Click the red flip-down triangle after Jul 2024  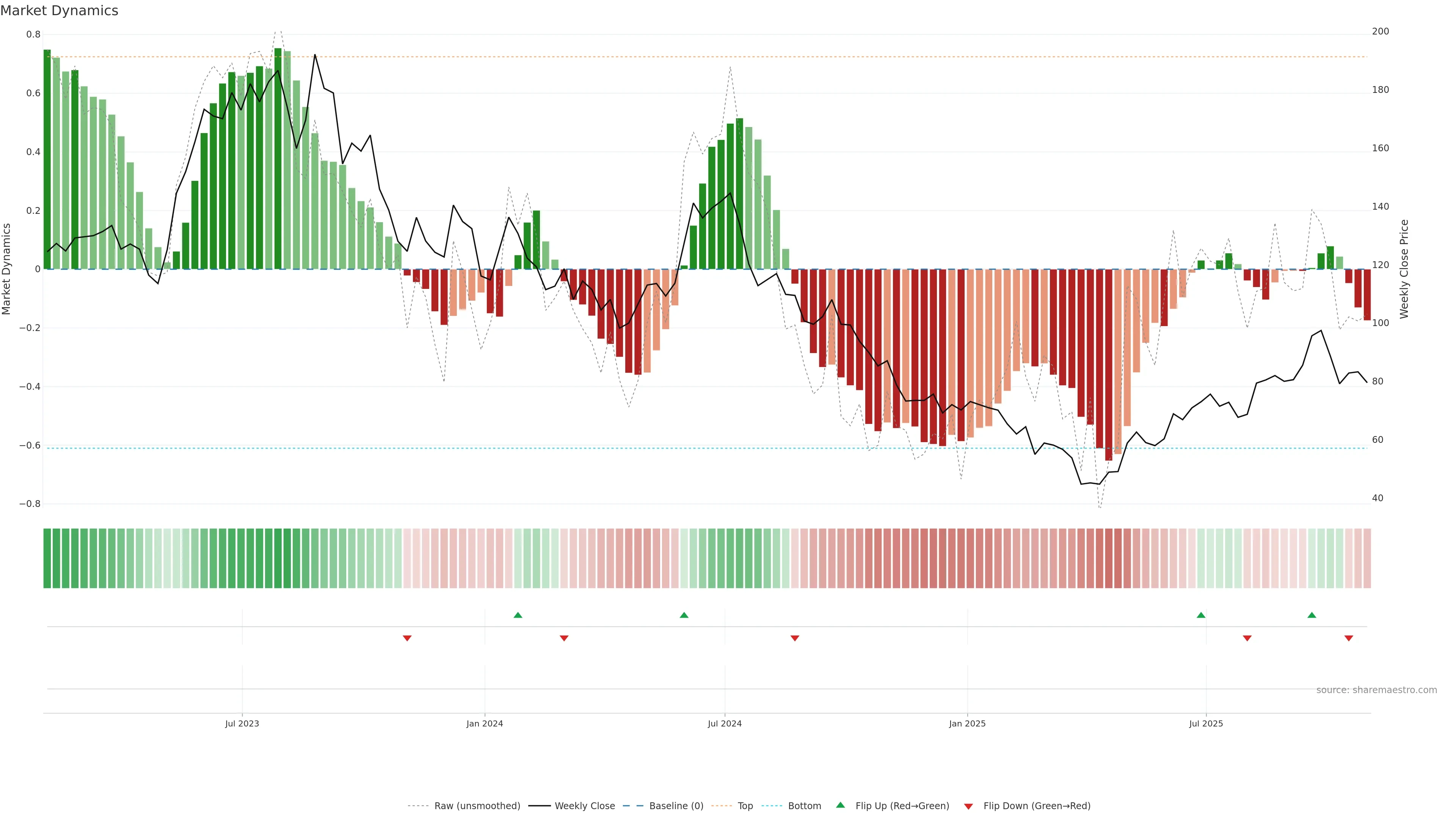tap(795, 638)
